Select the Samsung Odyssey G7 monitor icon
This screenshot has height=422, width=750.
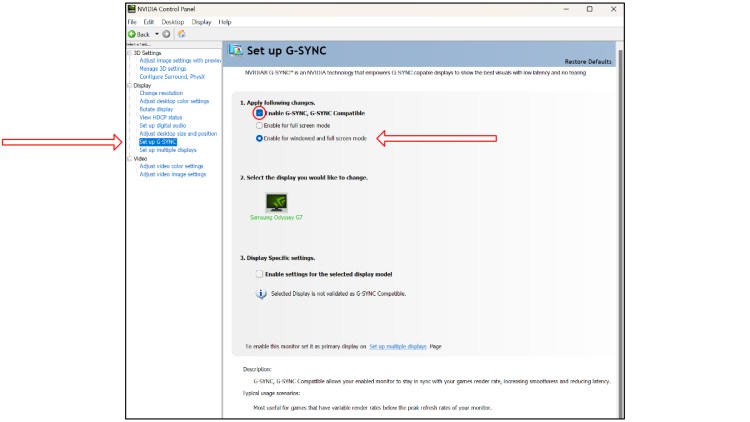pos(276,202)
